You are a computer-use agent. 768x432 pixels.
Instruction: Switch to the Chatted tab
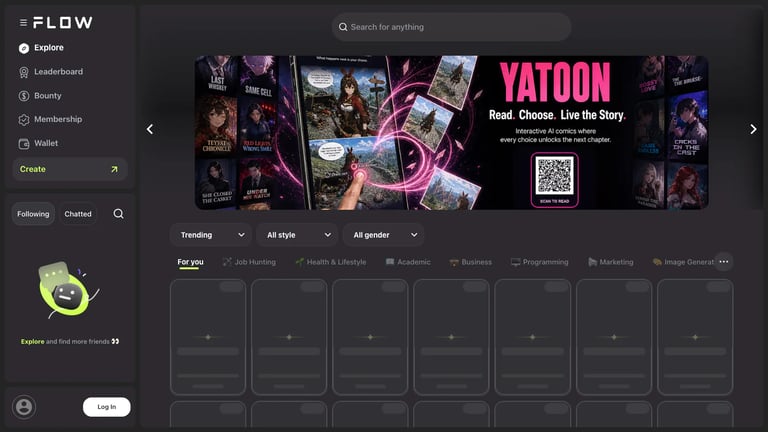pyautogui.click(x=78, y=214)
